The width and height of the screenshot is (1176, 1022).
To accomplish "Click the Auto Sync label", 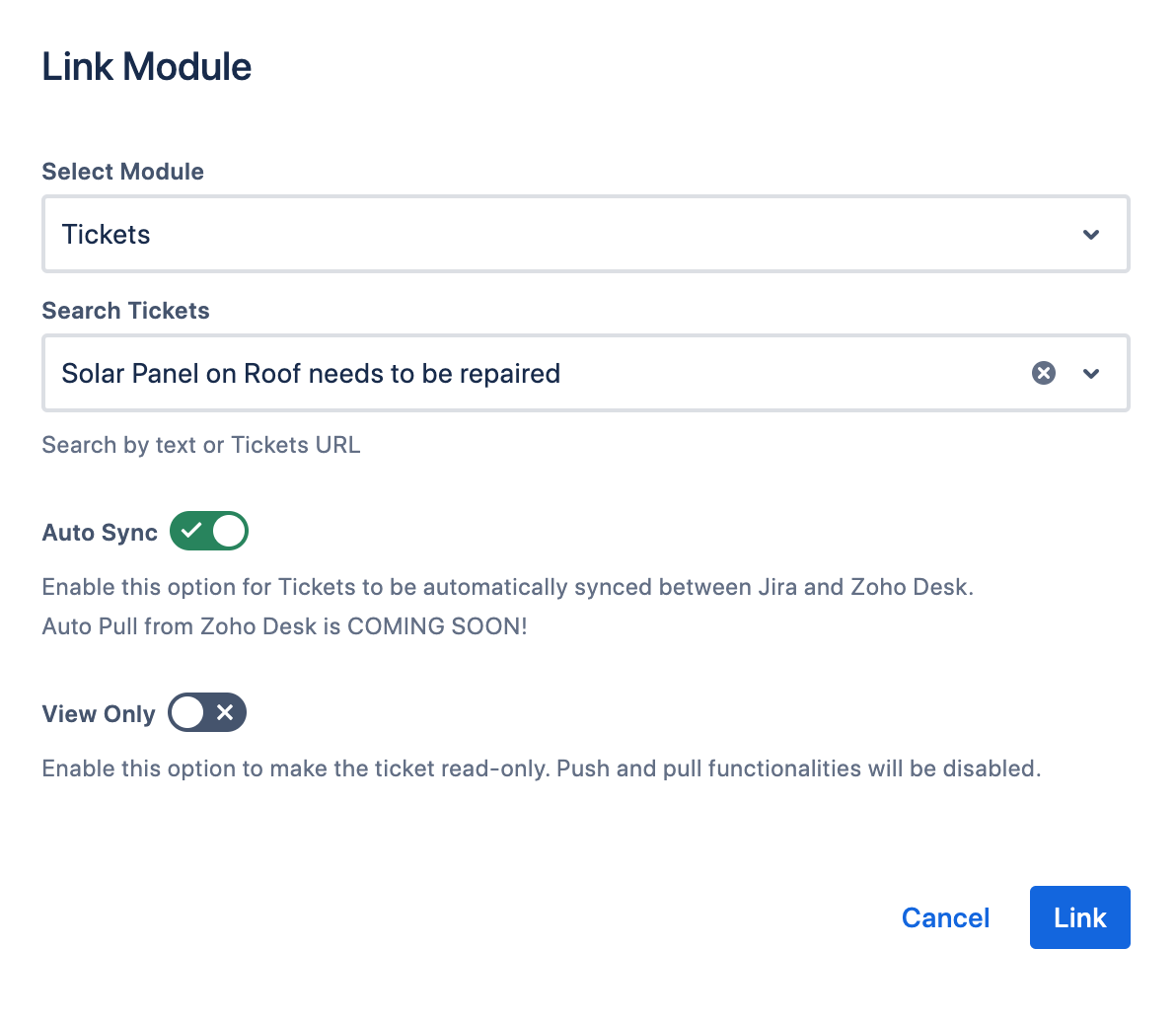I will [100, 533].
